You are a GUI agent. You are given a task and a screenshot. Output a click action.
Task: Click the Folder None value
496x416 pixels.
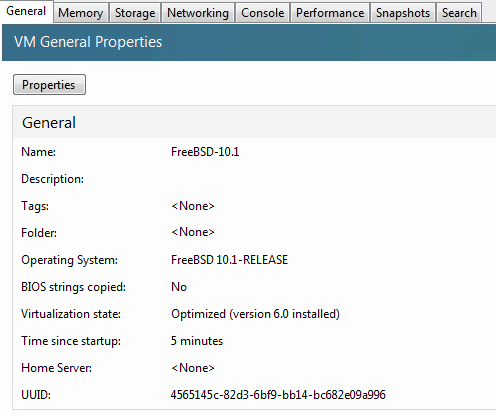(x=193, y=232)
